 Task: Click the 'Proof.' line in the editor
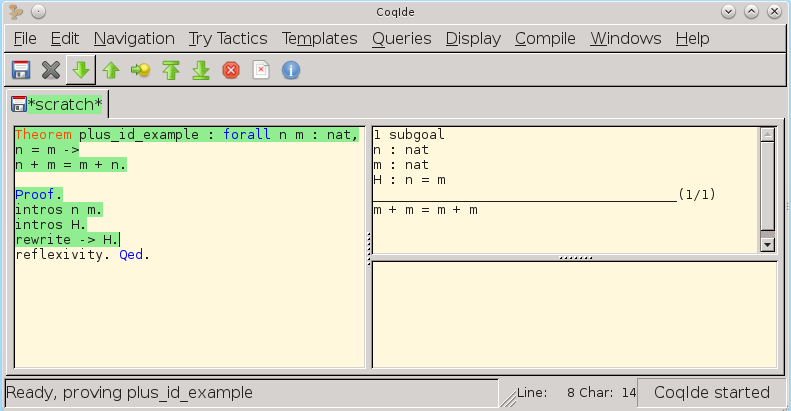(x=39, y=194)
